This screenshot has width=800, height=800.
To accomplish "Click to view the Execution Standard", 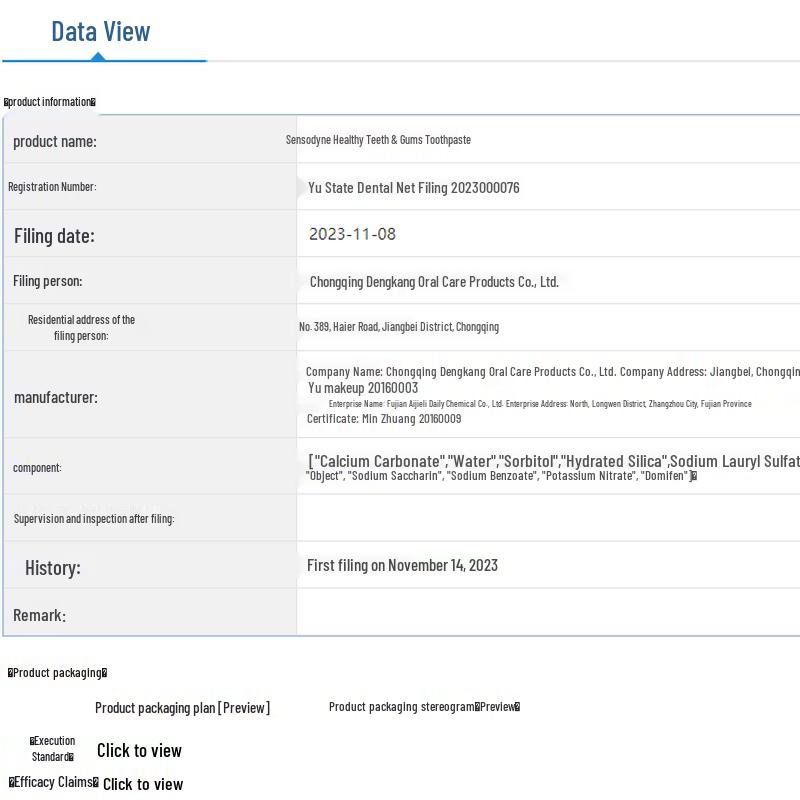I will pos(139,750).
